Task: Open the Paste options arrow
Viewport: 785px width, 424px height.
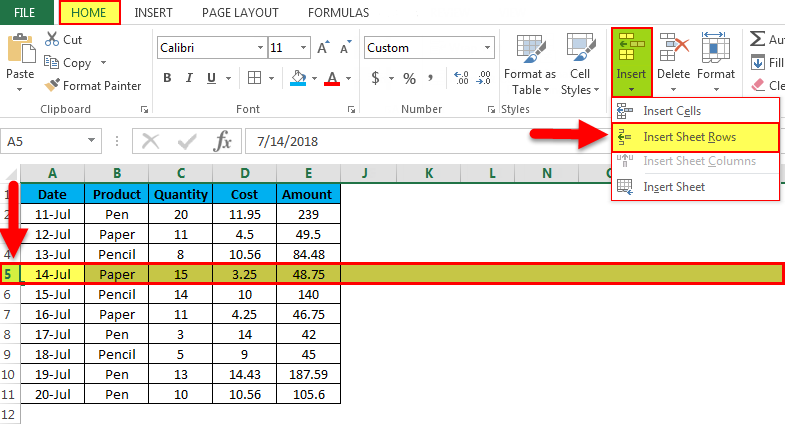Action: 20,90
